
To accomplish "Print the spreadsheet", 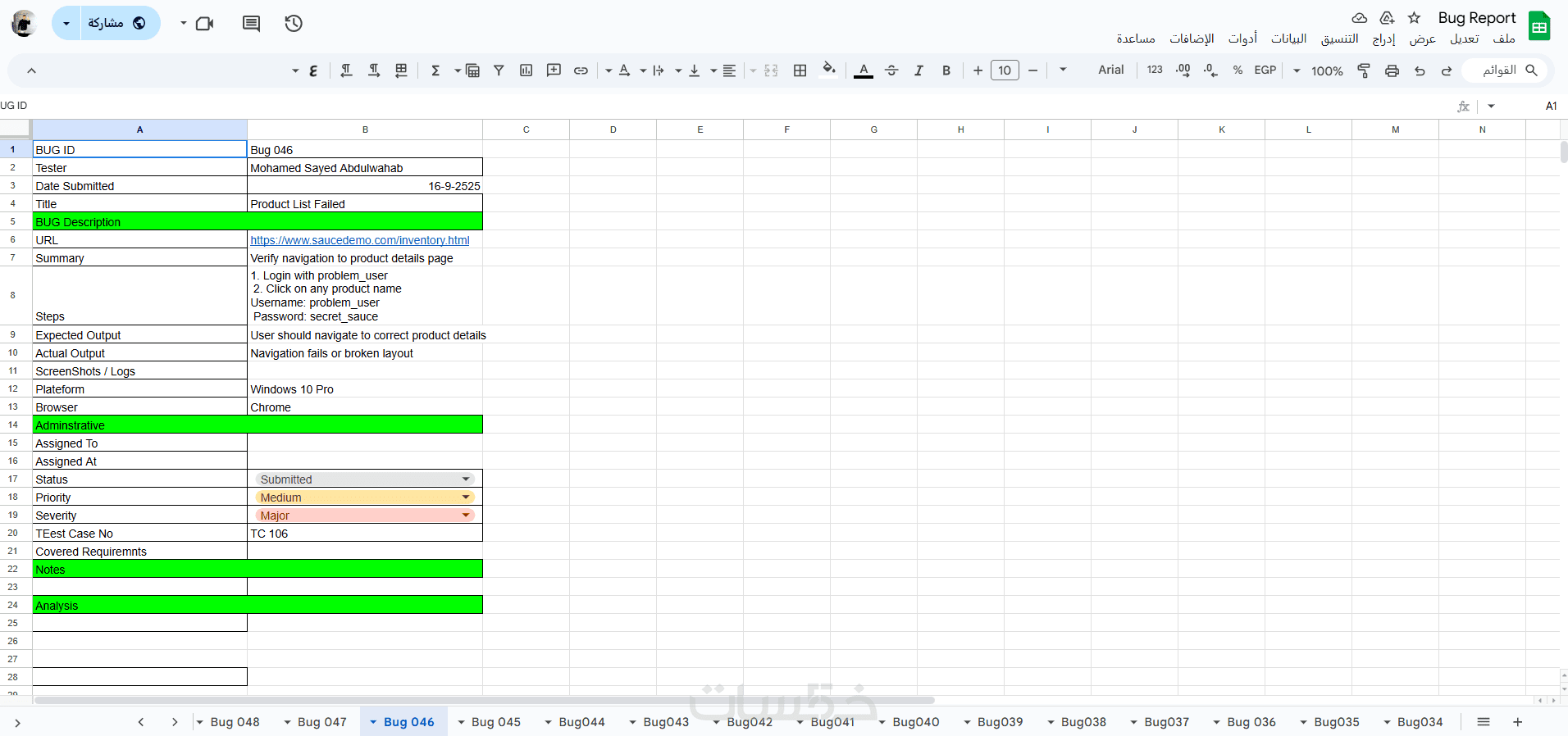I will tap(1392, 71).
